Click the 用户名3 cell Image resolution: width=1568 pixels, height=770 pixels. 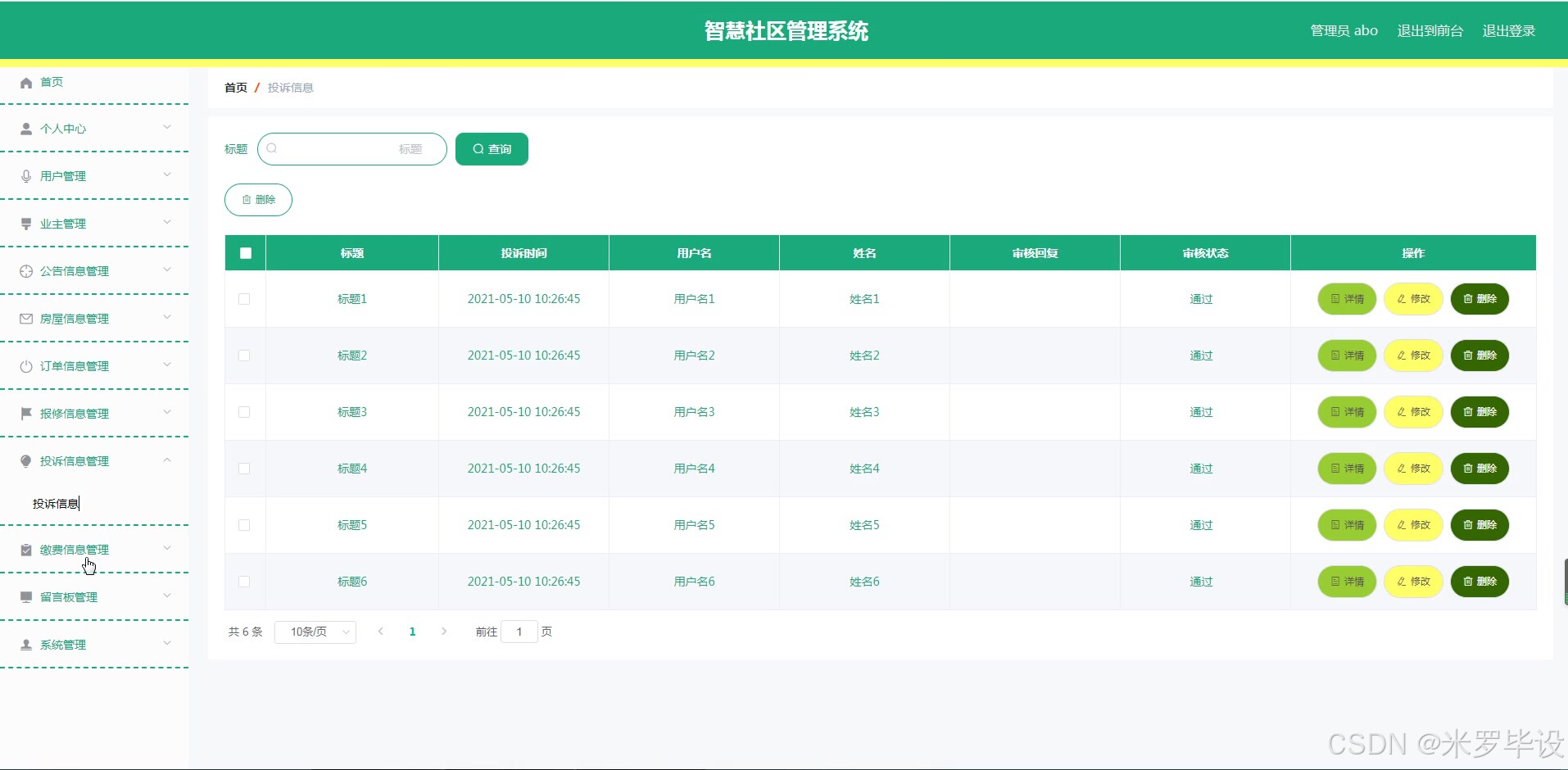[x=695, y=412]
